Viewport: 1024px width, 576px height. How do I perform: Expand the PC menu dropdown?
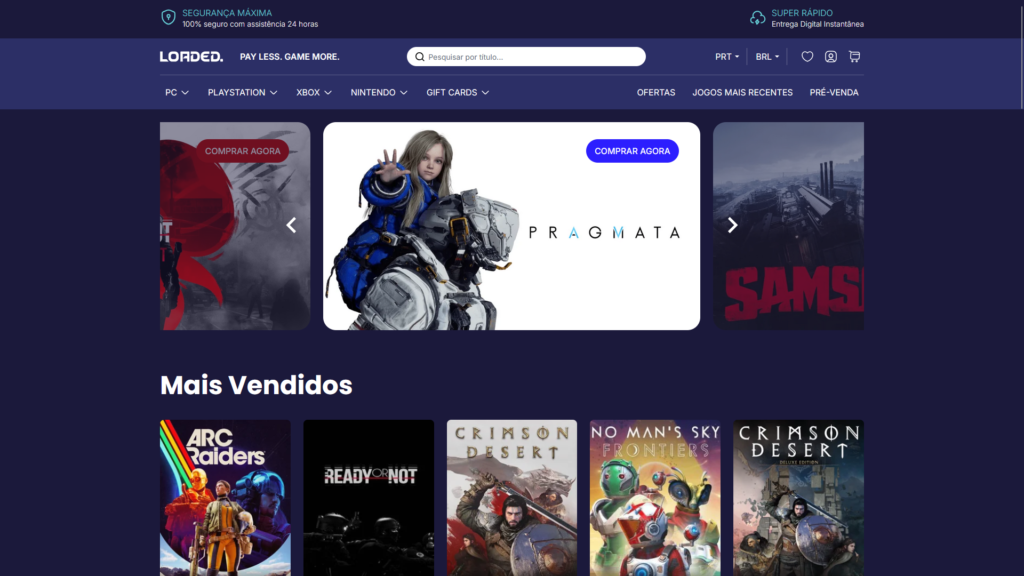tap(177, 92)
